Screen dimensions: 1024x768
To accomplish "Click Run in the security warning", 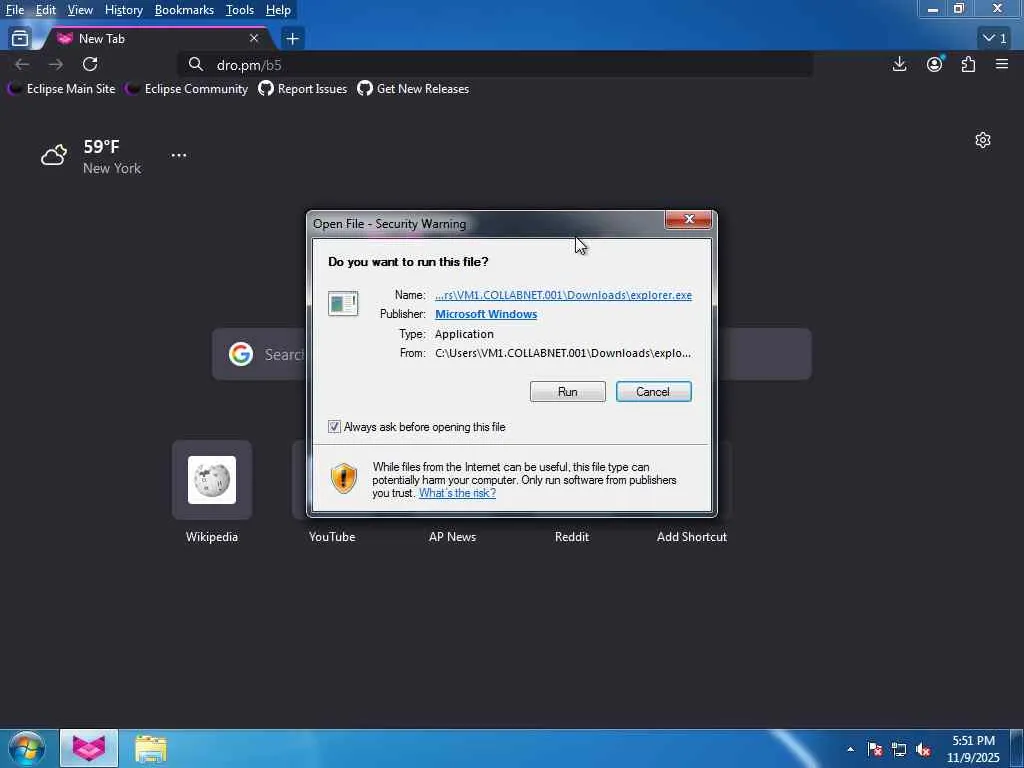I will point(568,392).
